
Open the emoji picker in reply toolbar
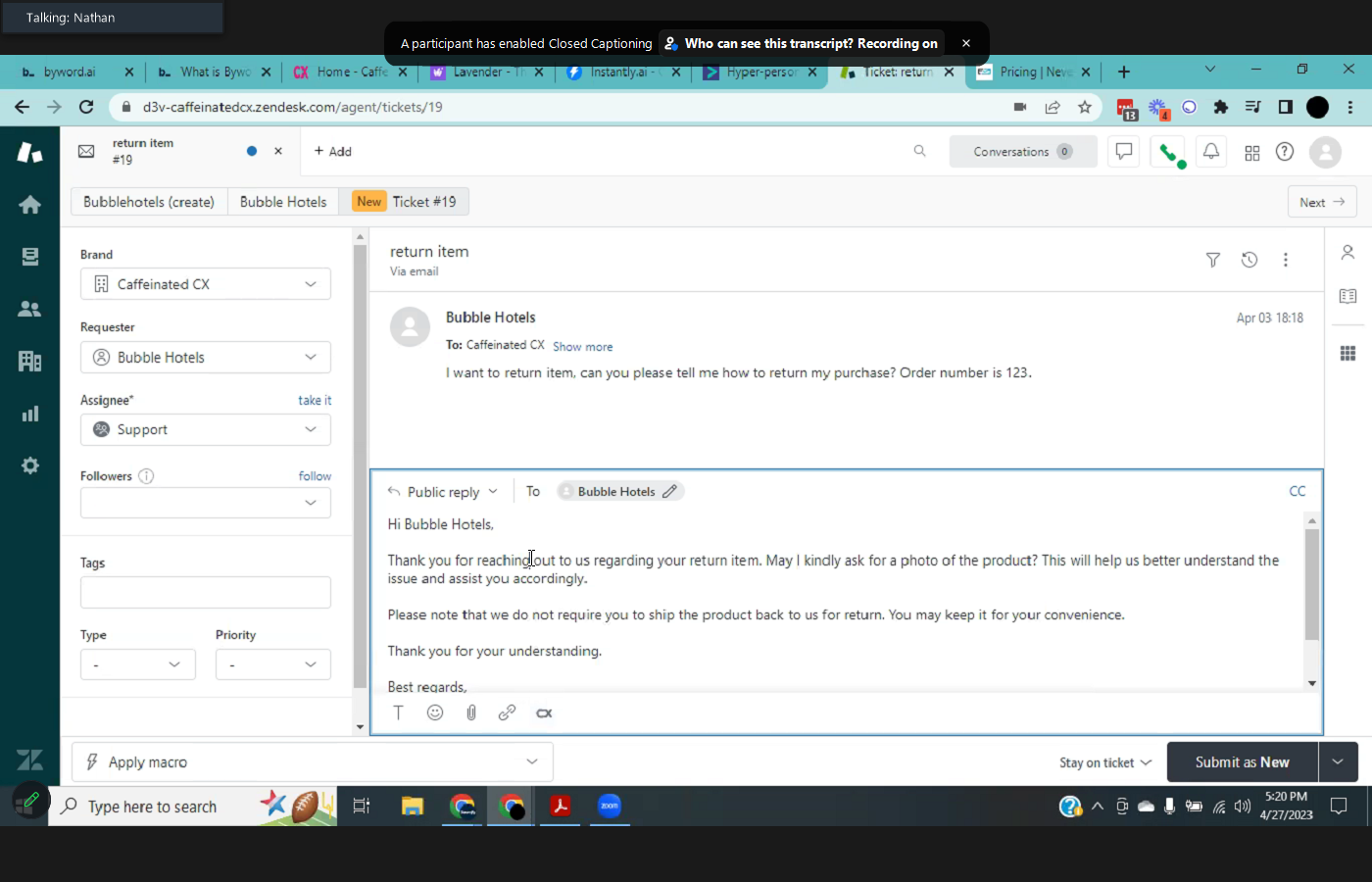coord(435,712)
